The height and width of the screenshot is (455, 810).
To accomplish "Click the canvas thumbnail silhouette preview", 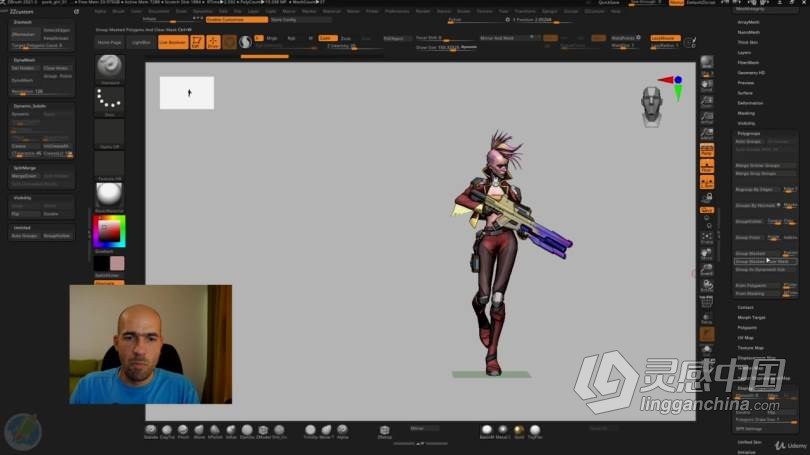I will click(186, 93).
